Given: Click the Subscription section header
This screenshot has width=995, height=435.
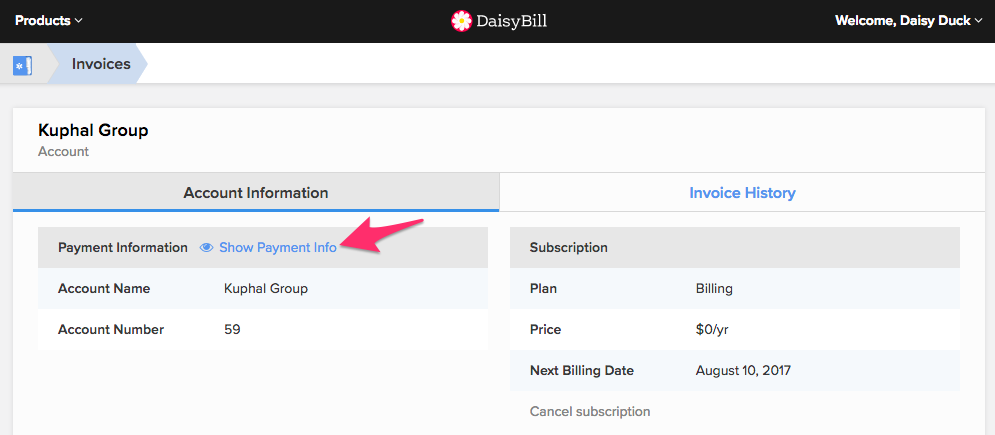Looking at the screenshot, I should click(x=735, y=247).
